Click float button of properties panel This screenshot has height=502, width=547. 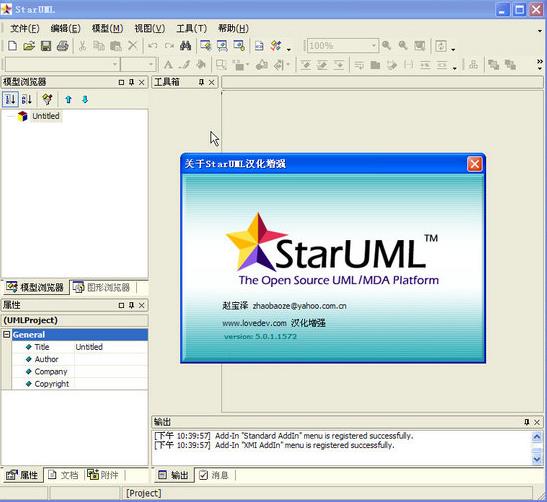point(121,305)
